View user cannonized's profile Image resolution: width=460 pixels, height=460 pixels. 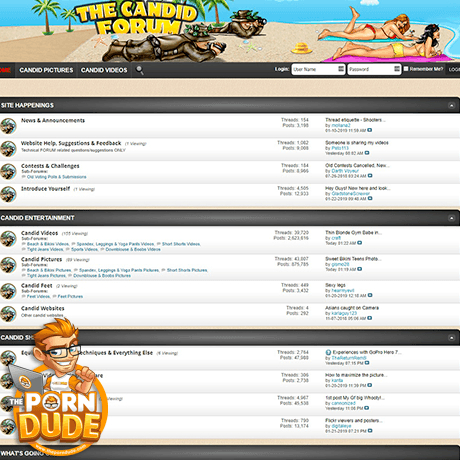343,403
